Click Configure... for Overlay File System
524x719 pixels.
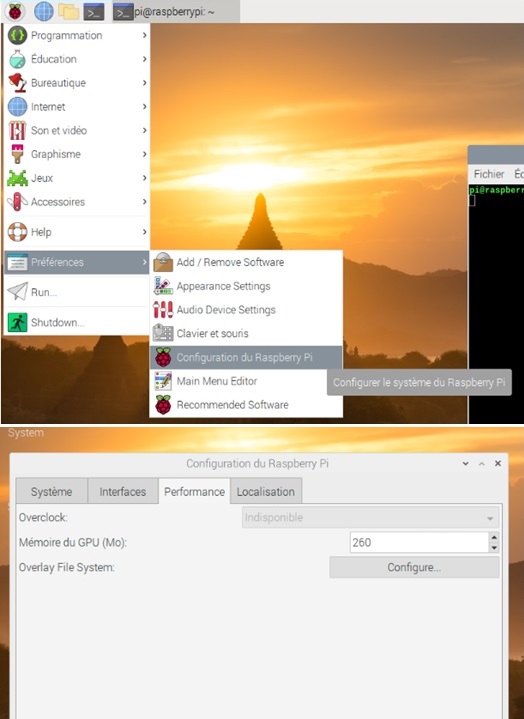[414, 568]
